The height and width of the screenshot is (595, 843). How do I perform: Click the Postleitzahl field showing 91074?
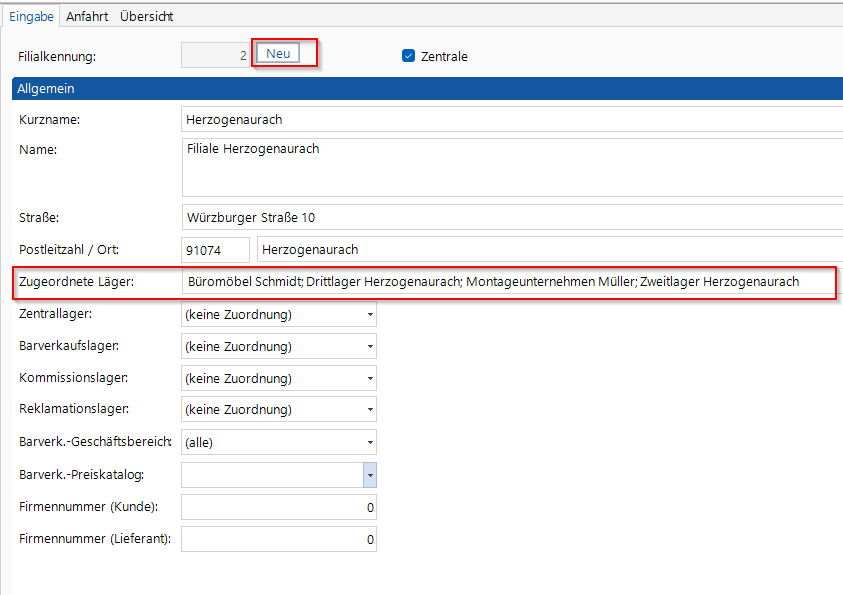(x=215, y=249)
